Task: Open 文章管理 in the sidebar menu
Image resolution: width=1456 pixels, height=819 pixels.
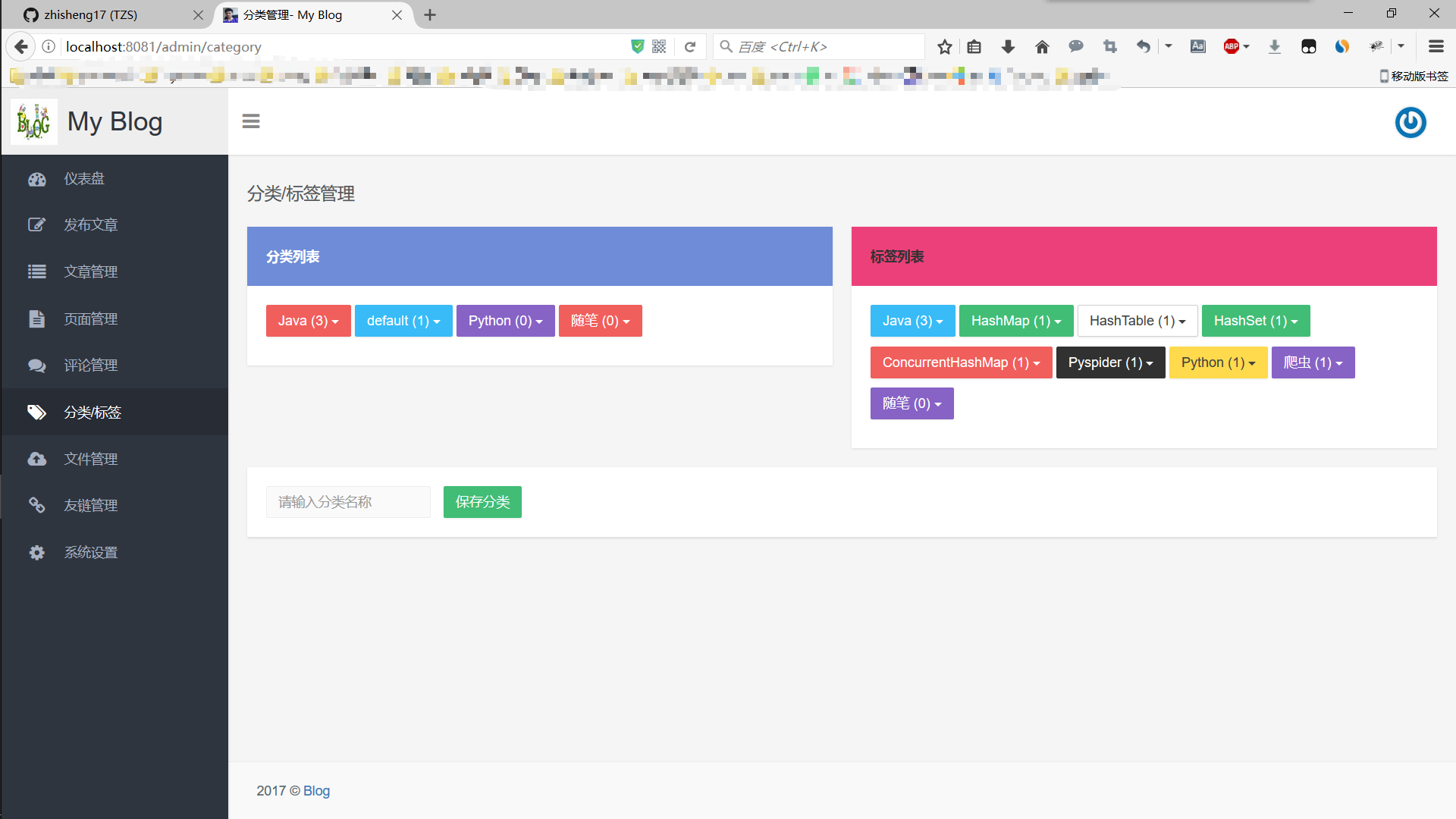Action: (x=90, y=271)
